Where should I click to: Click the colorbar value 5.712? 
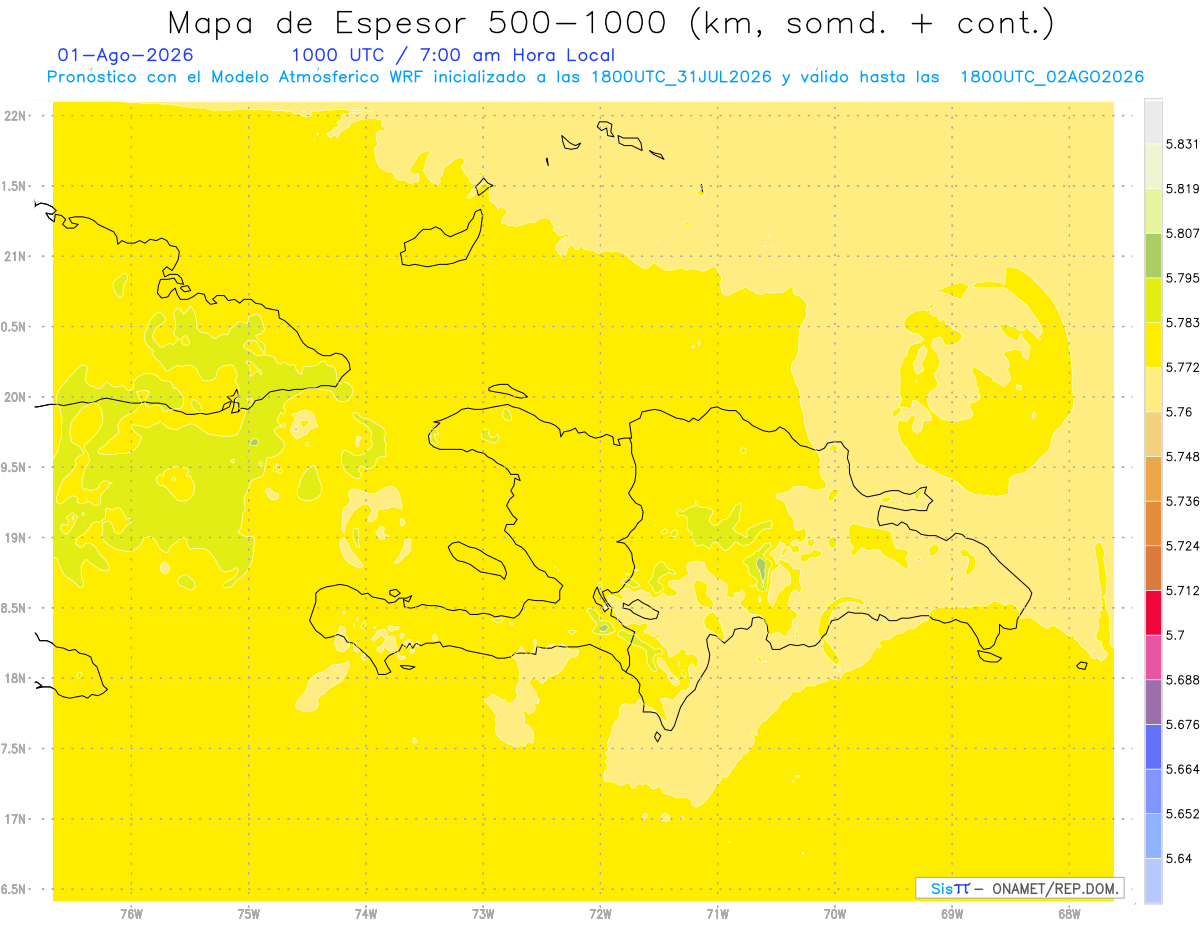coord(1183,590)
